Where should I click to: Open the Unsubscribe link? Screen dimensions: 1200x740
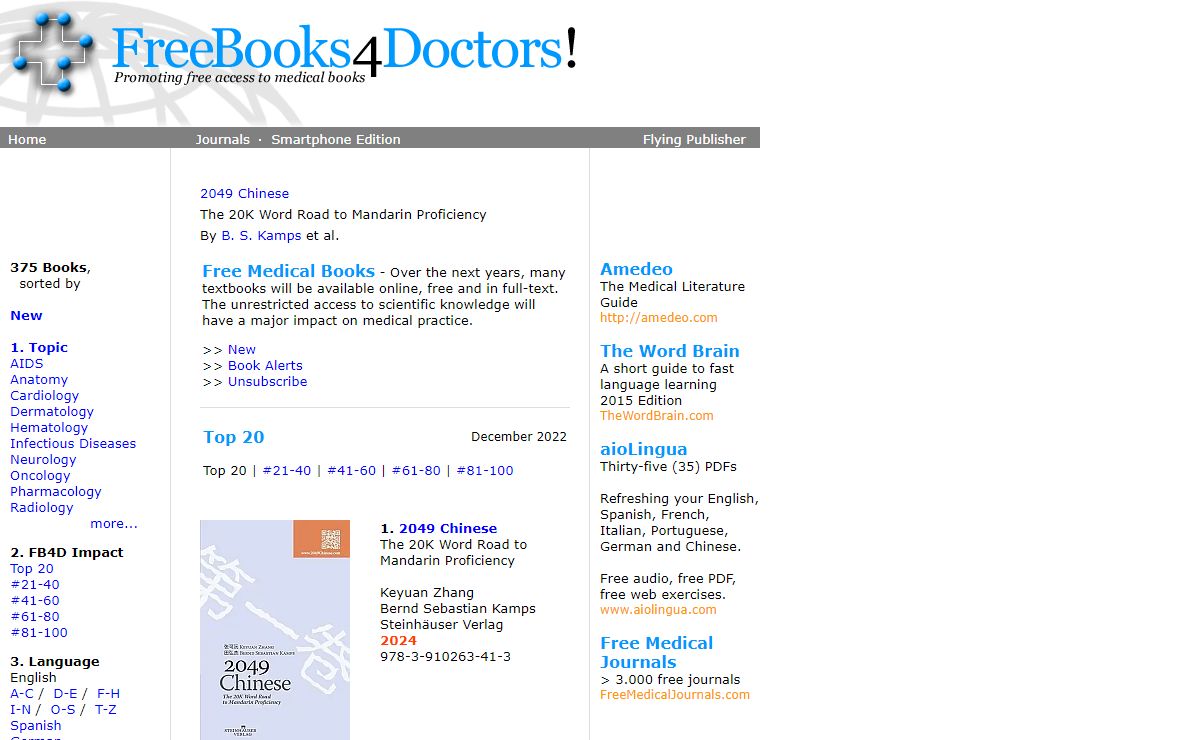[x=267, y=382]
